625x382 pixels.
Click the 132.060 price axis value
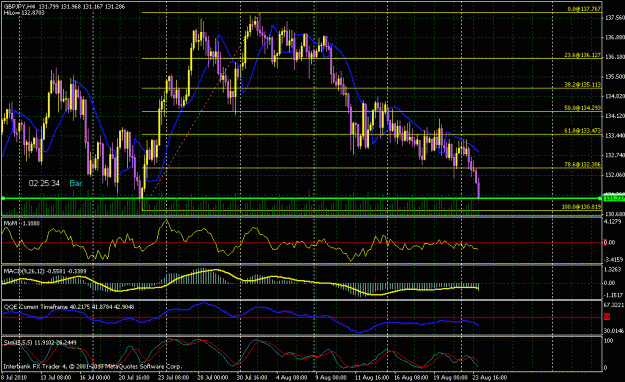(x=615, y=175)
